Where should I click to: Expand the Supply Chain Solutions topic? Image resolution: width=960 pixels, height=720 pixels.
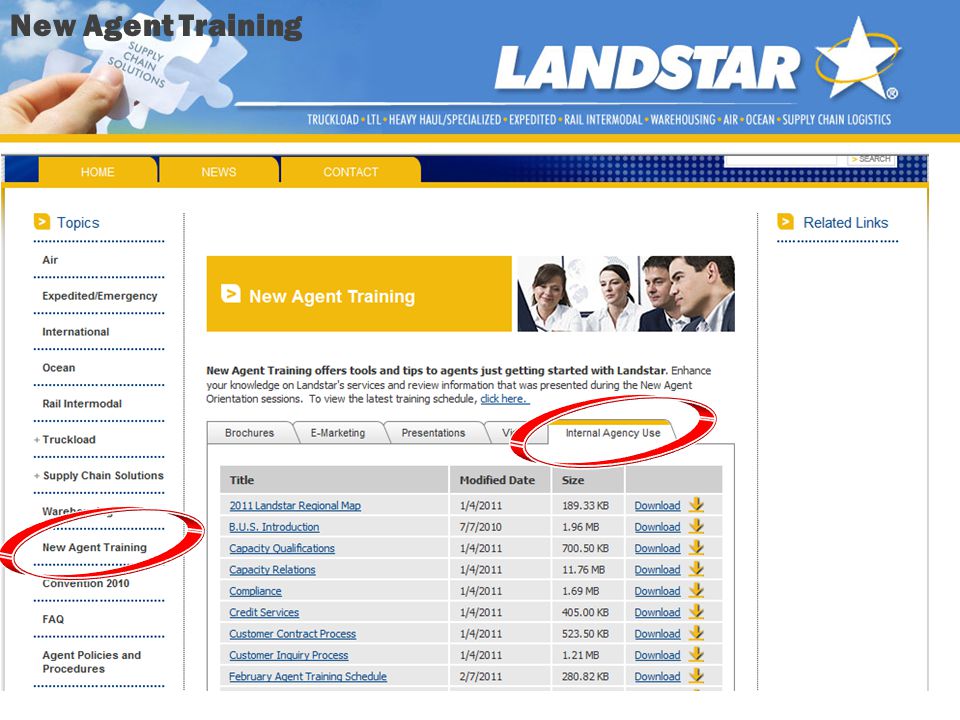[x=37, y=476]
